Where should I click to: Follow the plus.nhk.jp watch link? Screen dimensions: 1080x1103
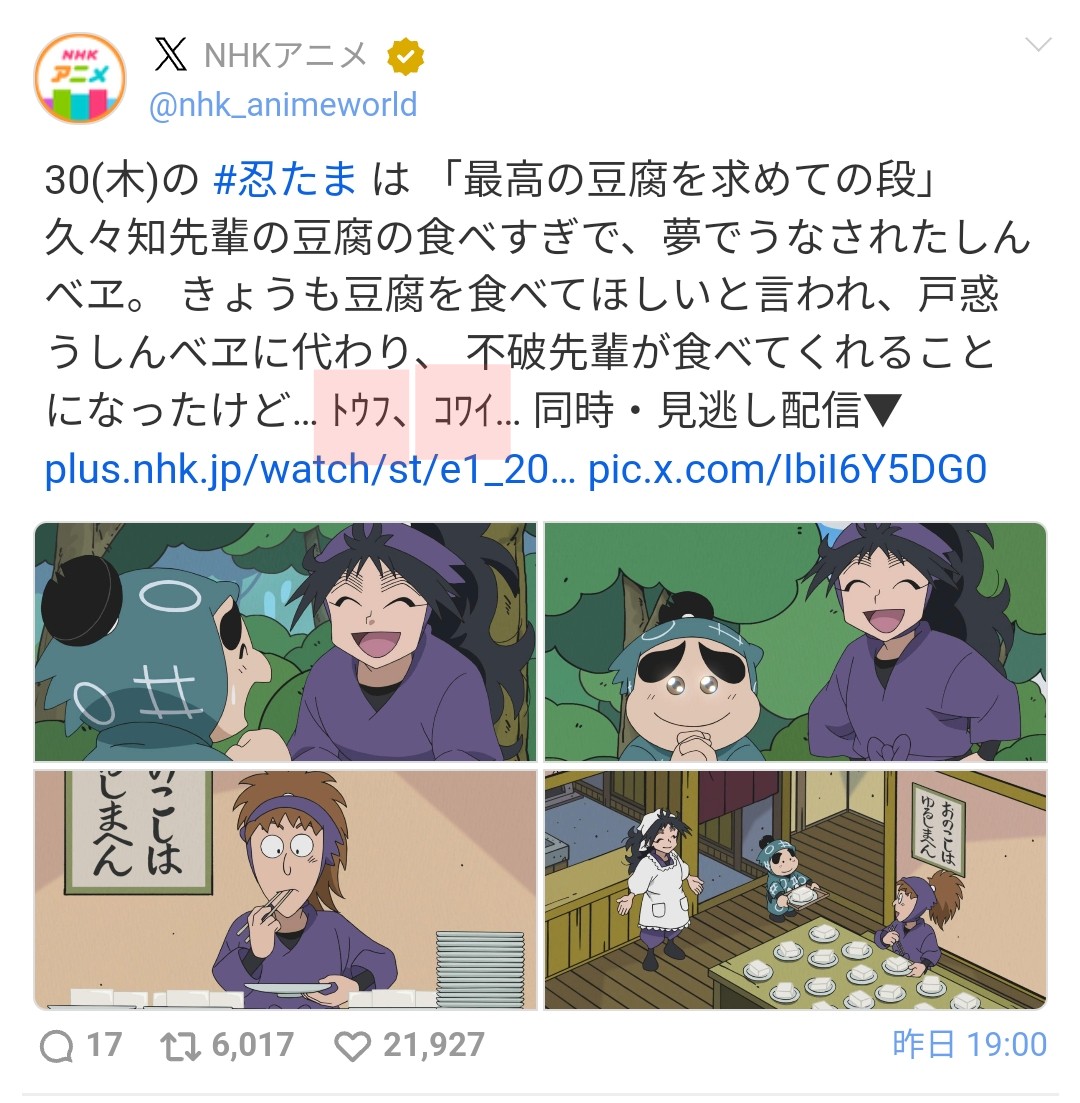(310, 469)
